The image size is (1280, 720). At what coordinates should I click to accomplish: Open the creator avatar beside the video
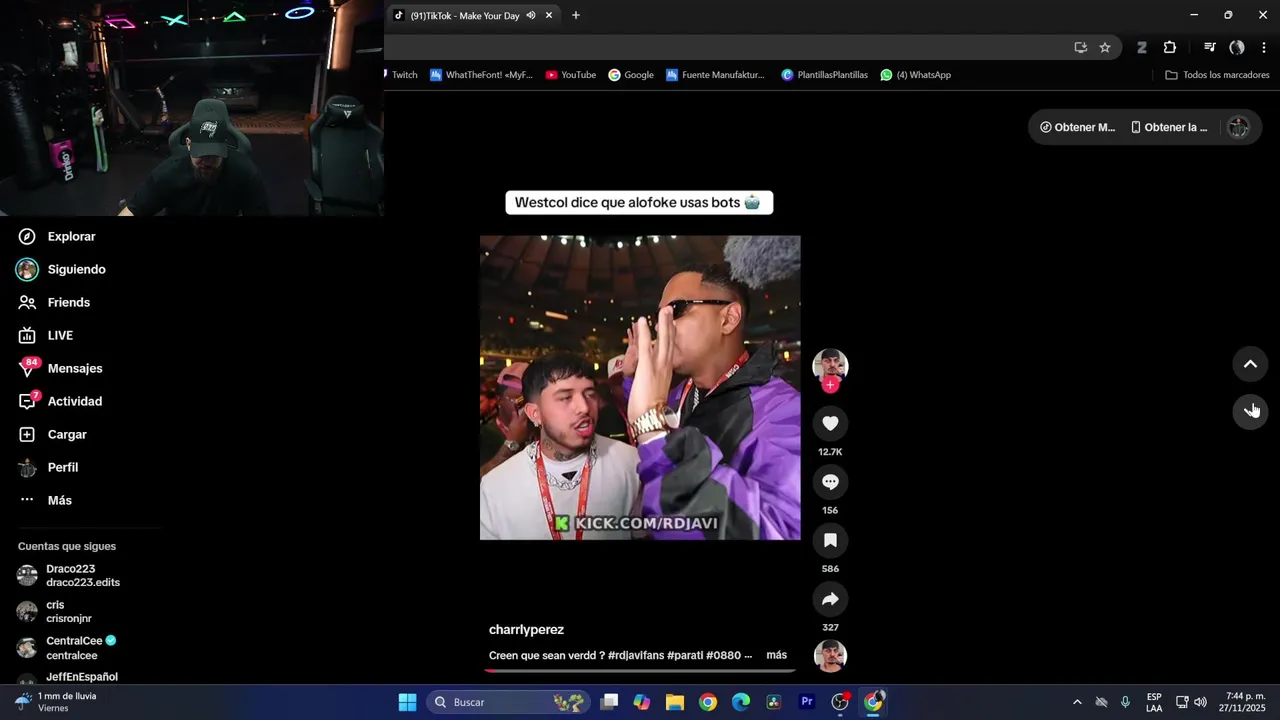830,366
